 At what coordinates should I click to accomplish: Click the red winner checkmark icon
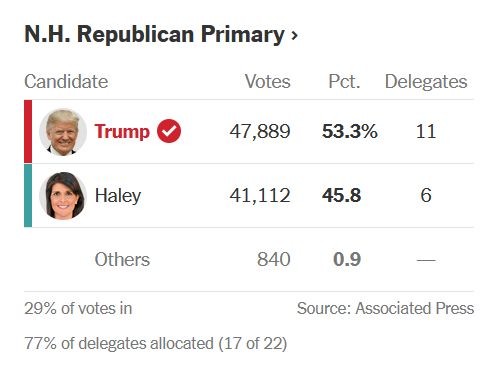coord(169,131)
